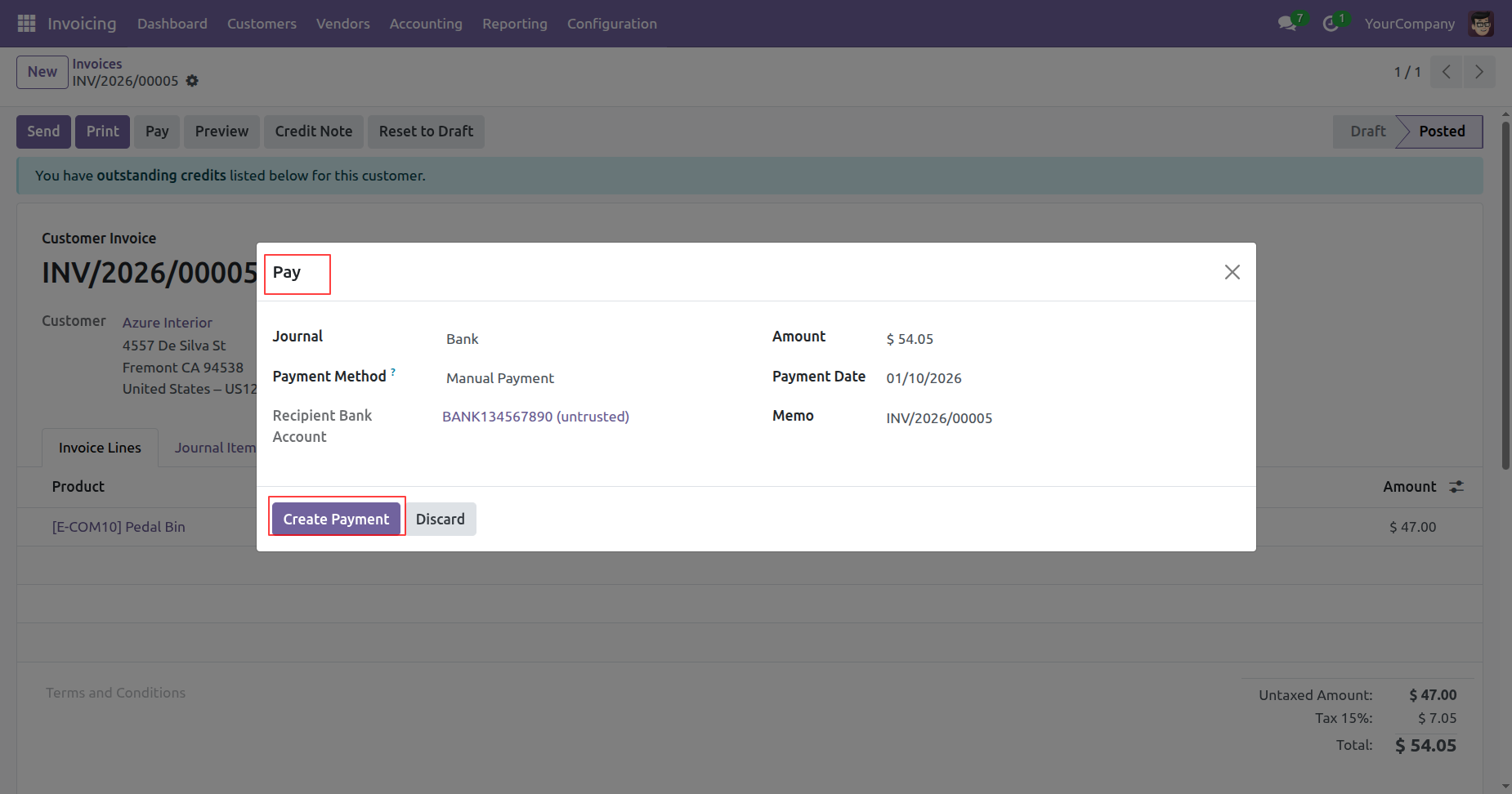Go to previous record arrow

pos(1446,72)
